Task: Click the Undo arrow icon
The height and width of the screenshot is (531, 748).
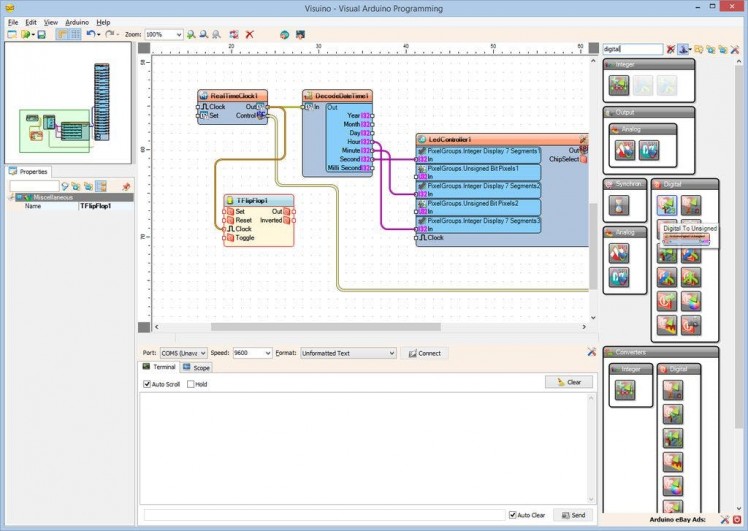Action: coord(90,34)
